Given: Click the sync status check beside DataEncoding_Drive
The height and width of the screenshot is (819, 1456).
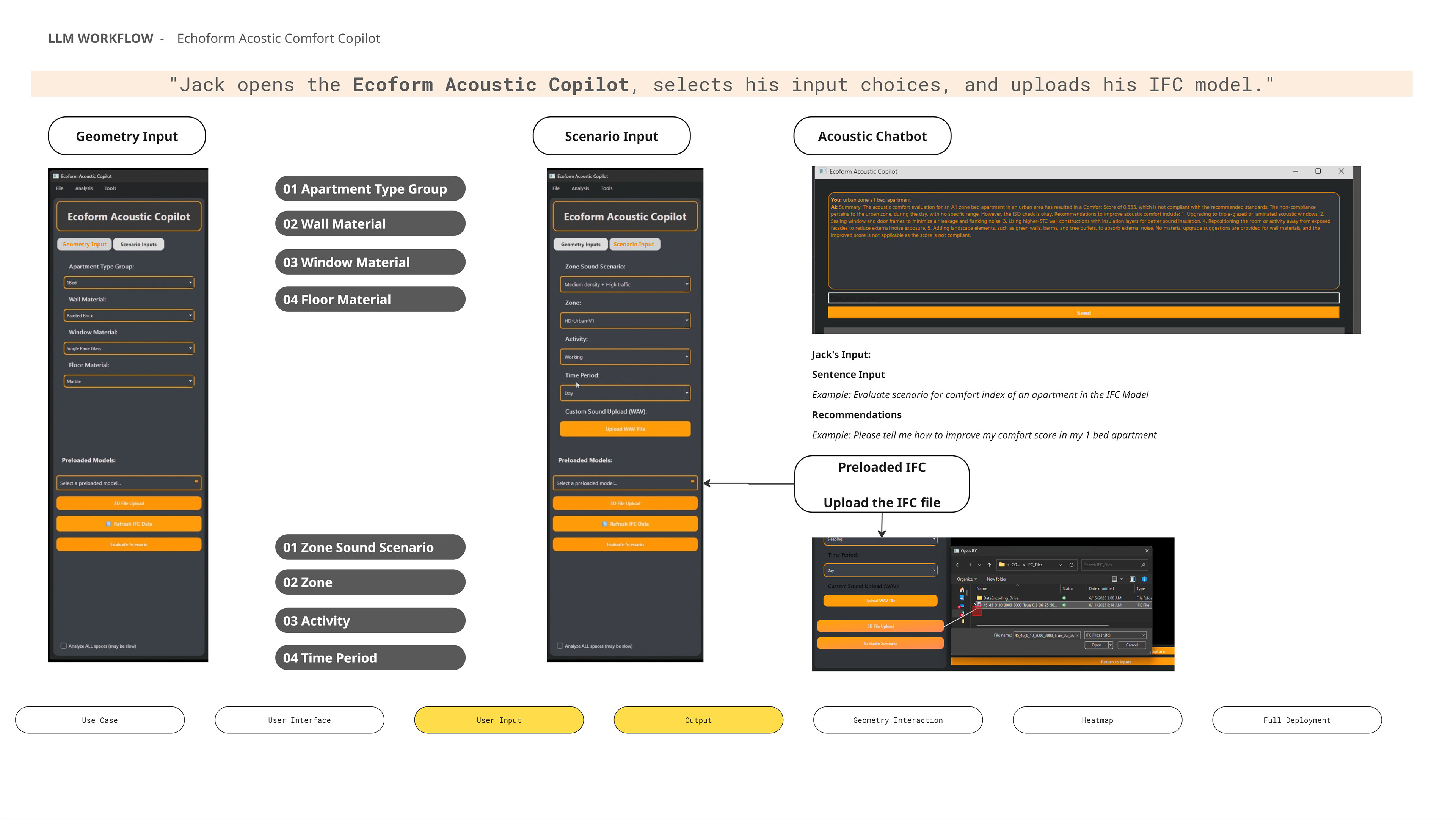Looking at the screenshot, I should coord(1064,598).
